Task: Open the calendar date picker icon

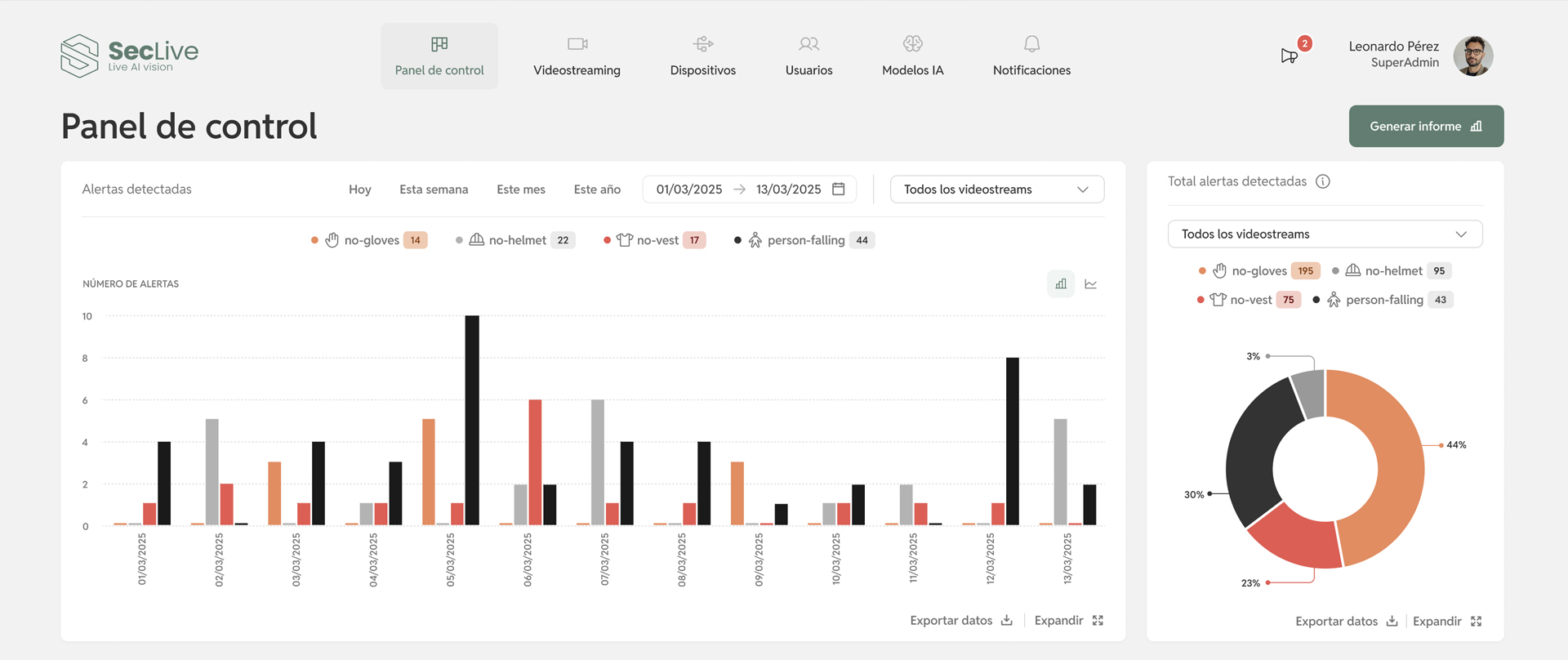Action: click(838, 189)
